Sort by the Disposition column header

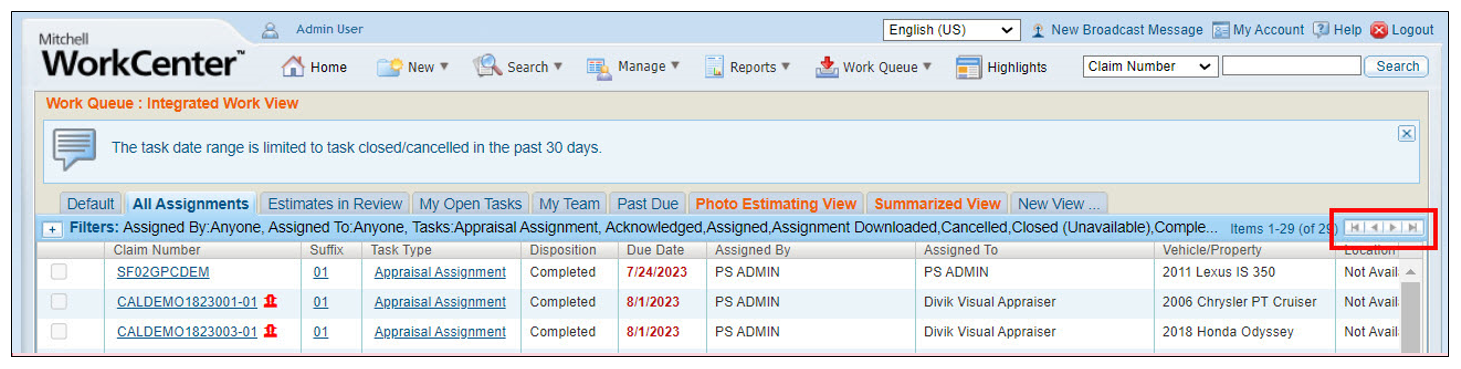[563, 250]
